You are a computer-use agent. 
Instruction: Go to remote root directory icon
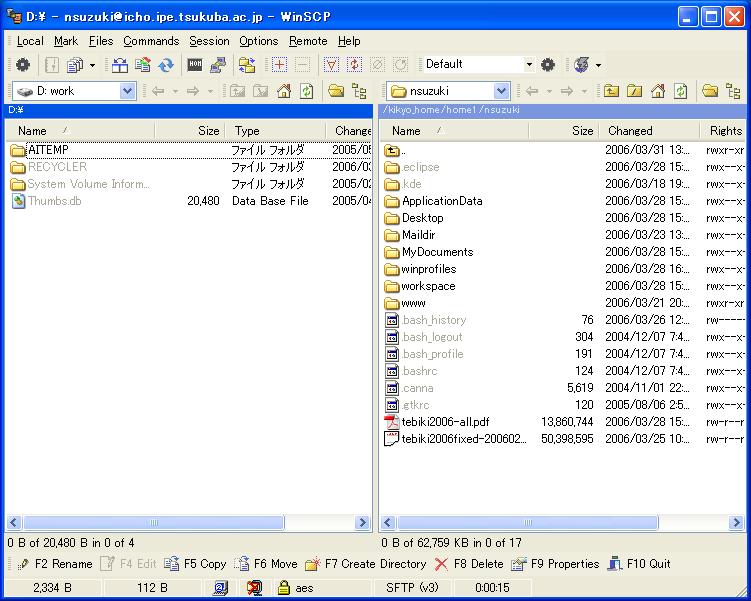pyautogui.click(x=634, y=91)
